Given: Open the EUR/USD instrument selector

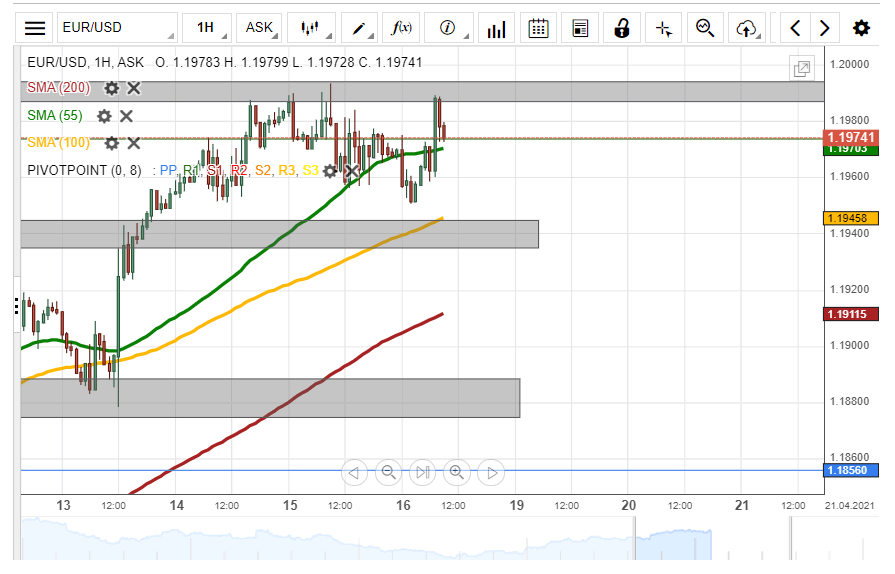Looking at the screenshot, I should (x=116, y=28).
